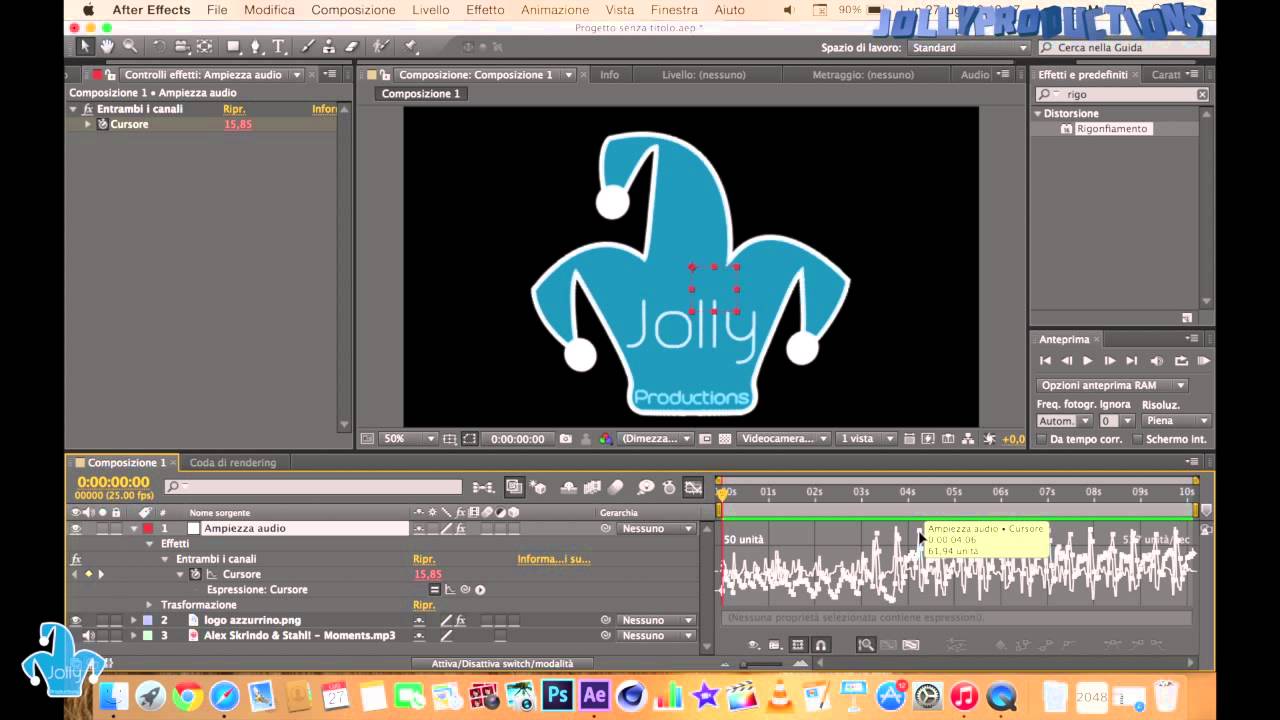Image resolution: width=1280 pixels, height=720 pixels.
Task: Select the Roto Brush tool
Action: coord(380,46)
